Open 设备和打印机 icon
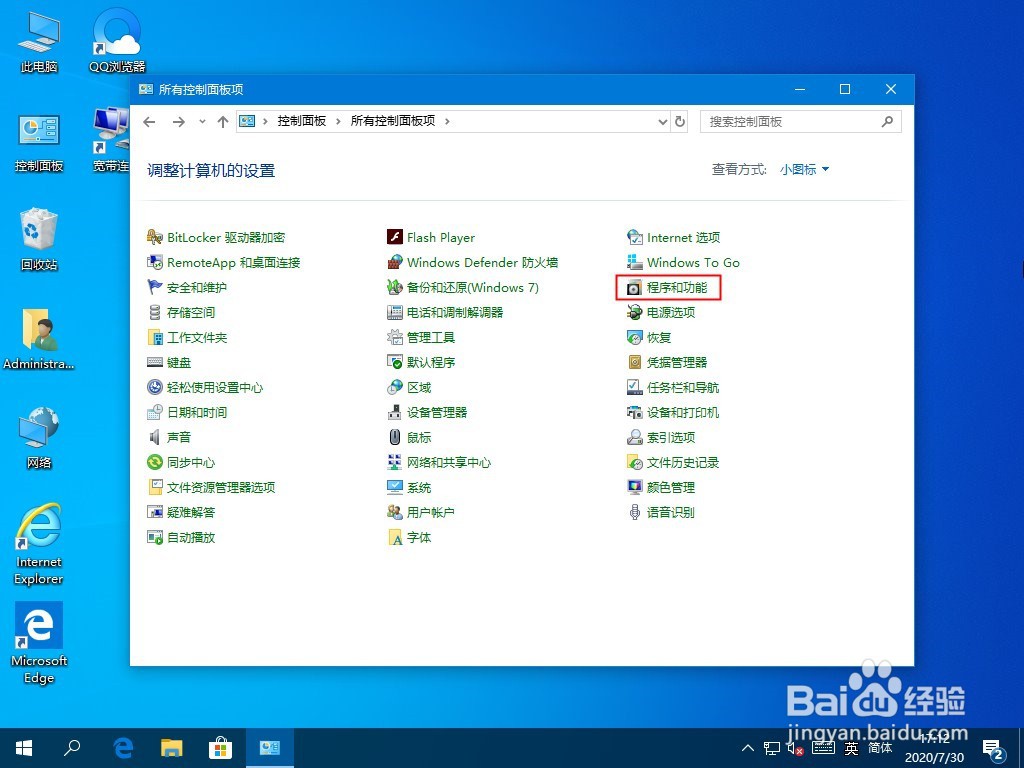The width and height of the screenshot is (1024, 768). click(634, 412)
